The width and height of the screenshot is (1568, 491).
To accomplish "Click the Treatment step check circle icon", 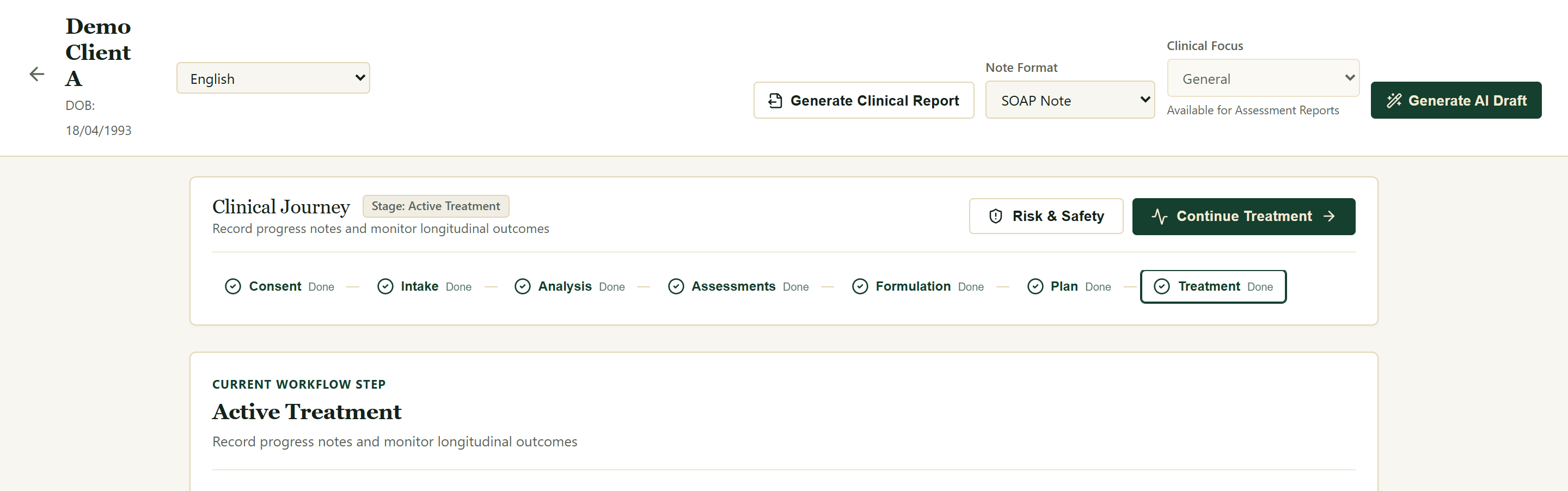I will (1162, 286).
